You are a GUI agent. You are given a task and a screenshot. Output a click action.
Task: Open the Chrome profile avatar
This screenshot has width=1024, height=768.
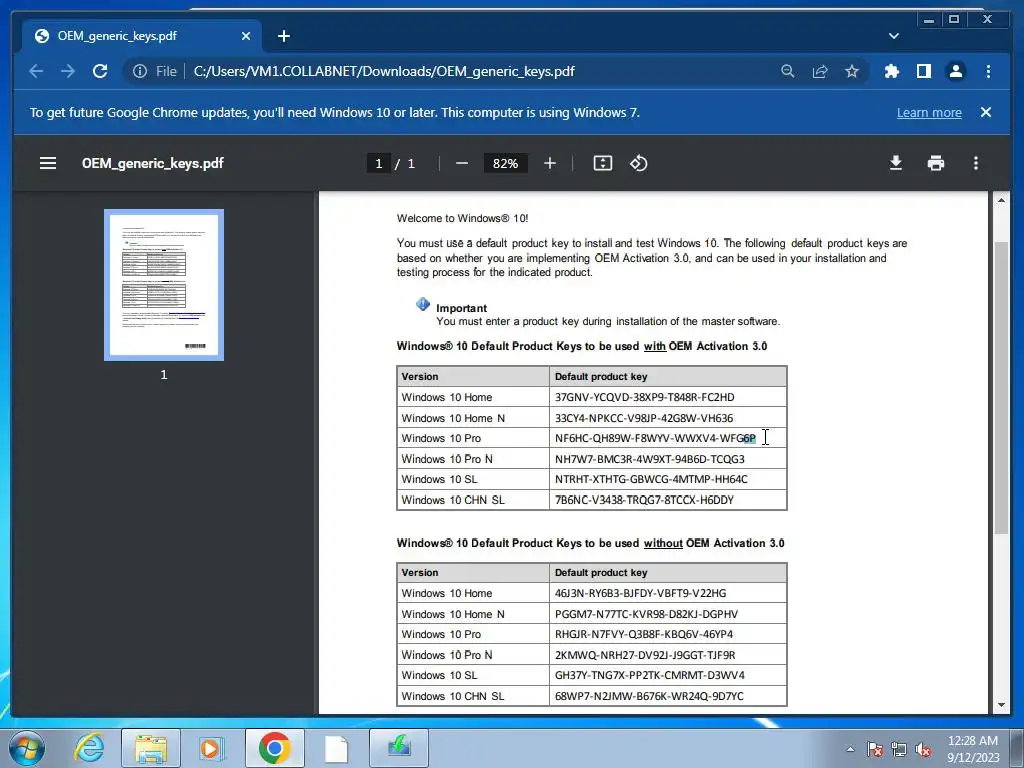[x=955, y=71]
